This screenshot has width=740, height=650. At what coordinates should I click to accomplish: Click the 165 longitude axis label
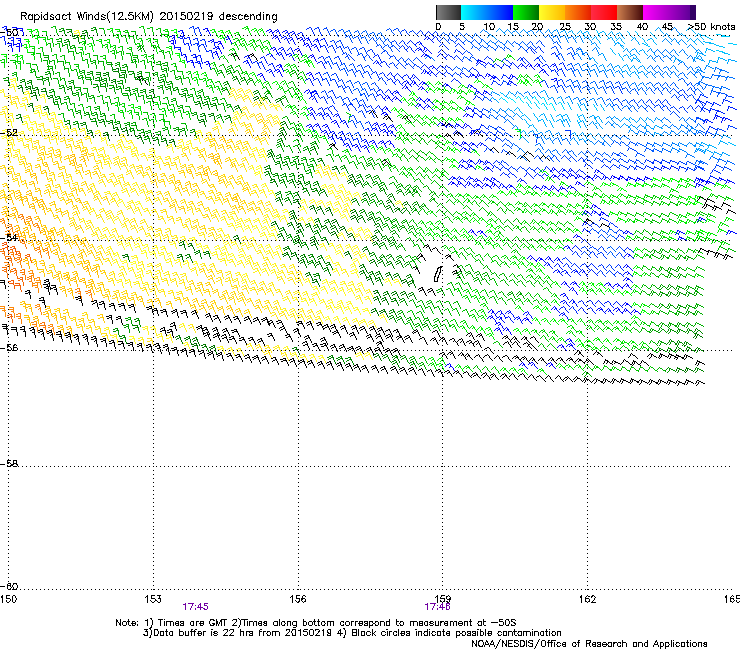(732, 599)
